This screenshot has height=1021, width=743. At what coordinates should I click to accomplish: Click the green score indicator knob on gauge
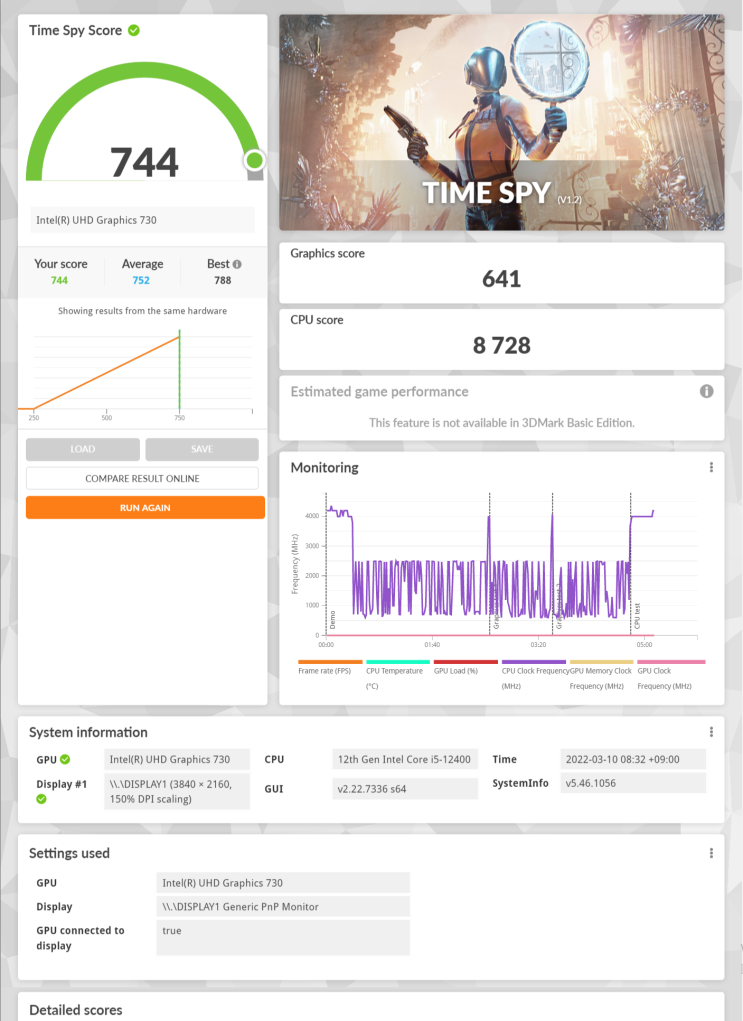(x=255, y=160)
